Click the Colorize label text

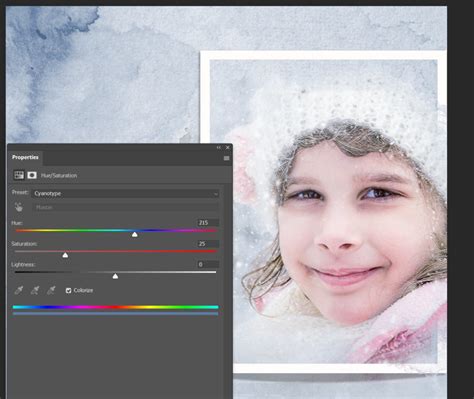83,290
